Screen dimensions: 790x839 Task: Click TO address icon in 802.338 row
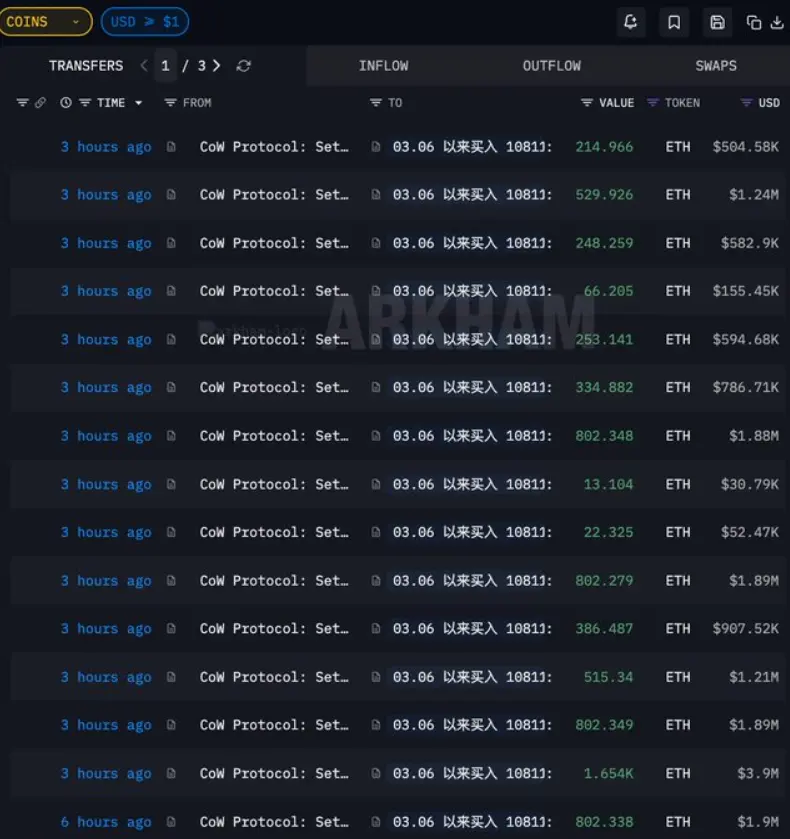coord(376,821)
